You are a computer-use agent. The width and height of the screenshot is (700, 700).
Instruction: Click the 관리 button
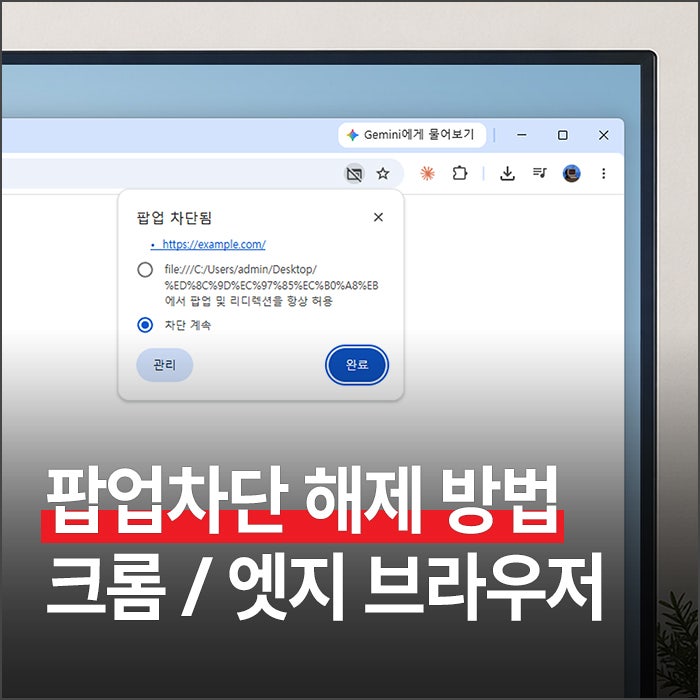coord(165,365)
